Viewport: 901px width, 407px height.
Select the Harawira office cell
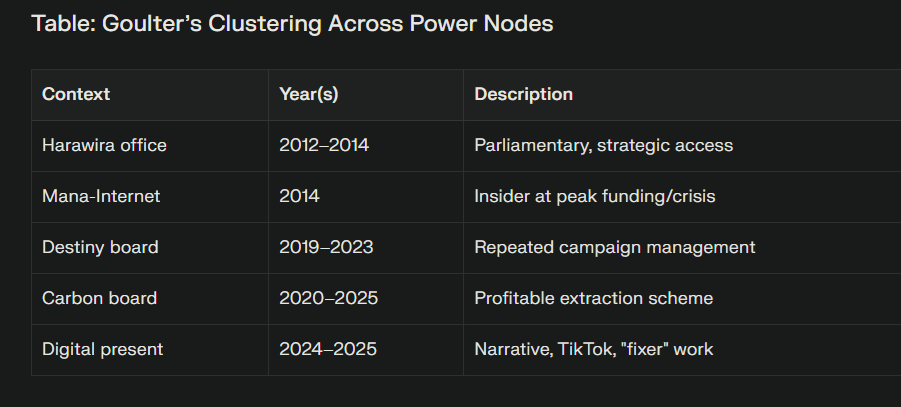point(104,145)
